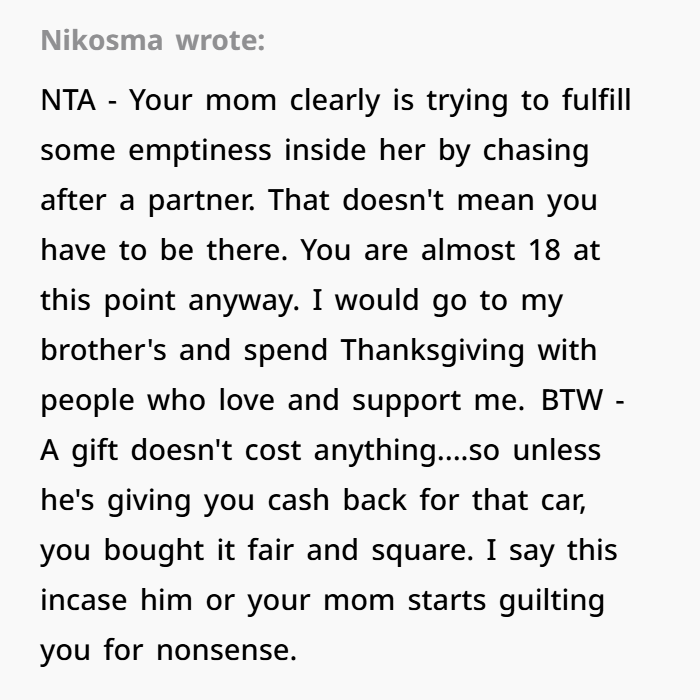
Task: Select the word 'Thanksgiving'
Action: point(433,350)
